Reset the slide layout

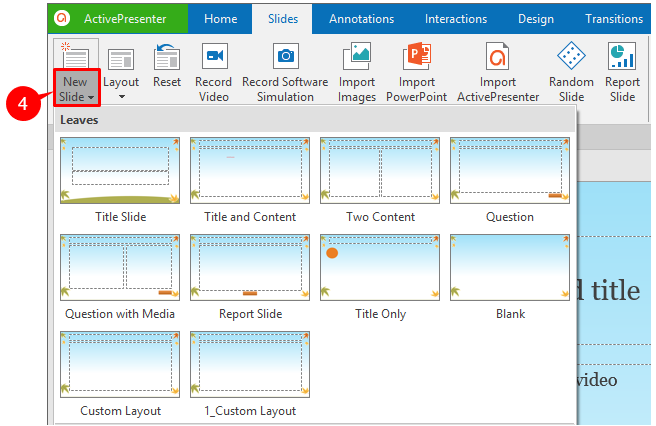pos(167,66)
